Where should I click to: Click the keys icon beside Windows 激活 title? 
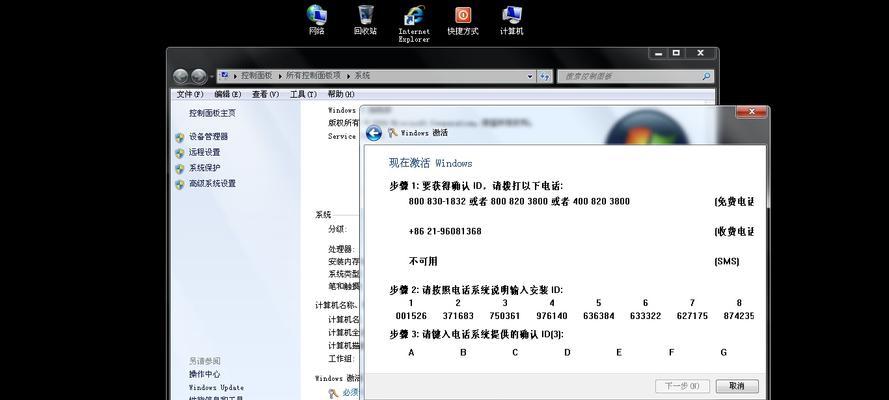coord(392,133)
